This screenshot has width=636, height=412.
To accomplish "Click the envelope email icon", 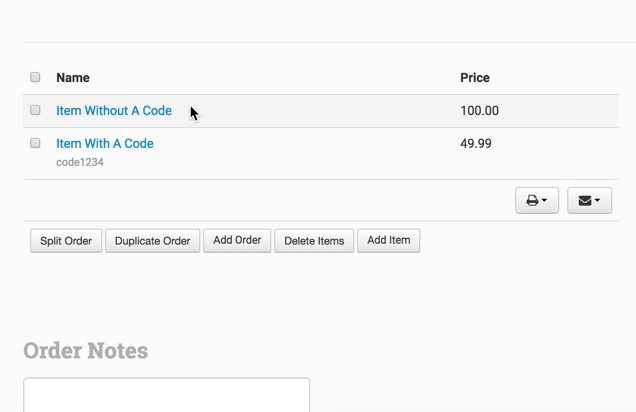I will (585, 200).
